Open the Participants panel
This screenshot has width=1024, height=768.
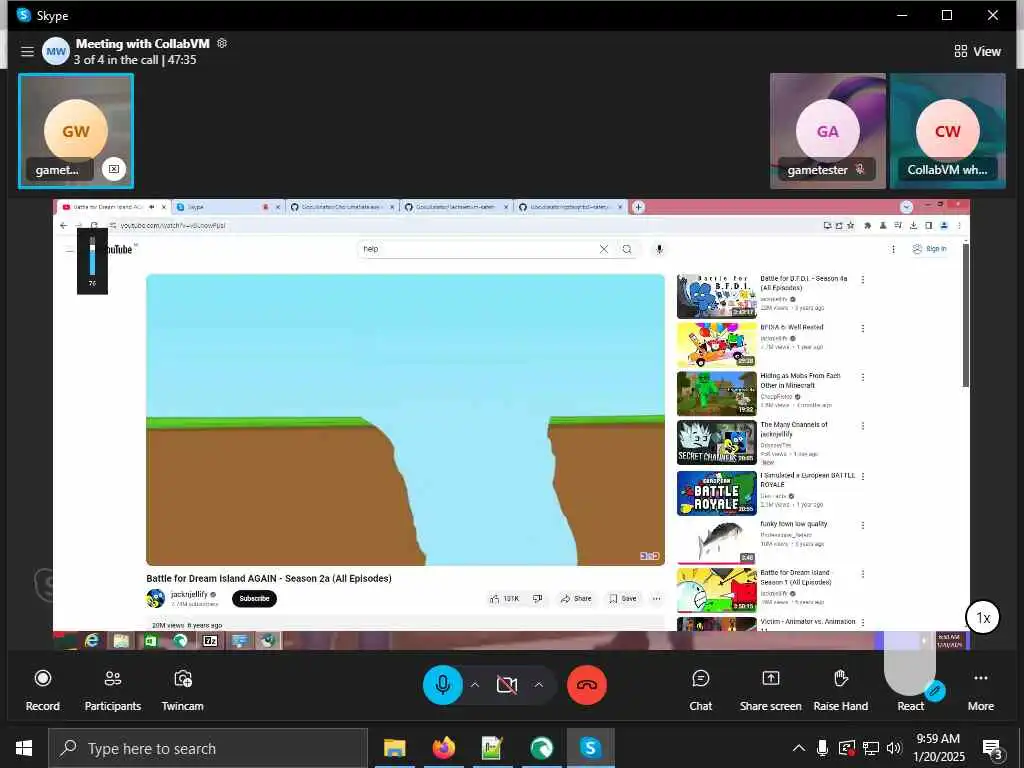pyautogui.click(x=112, y=690)
